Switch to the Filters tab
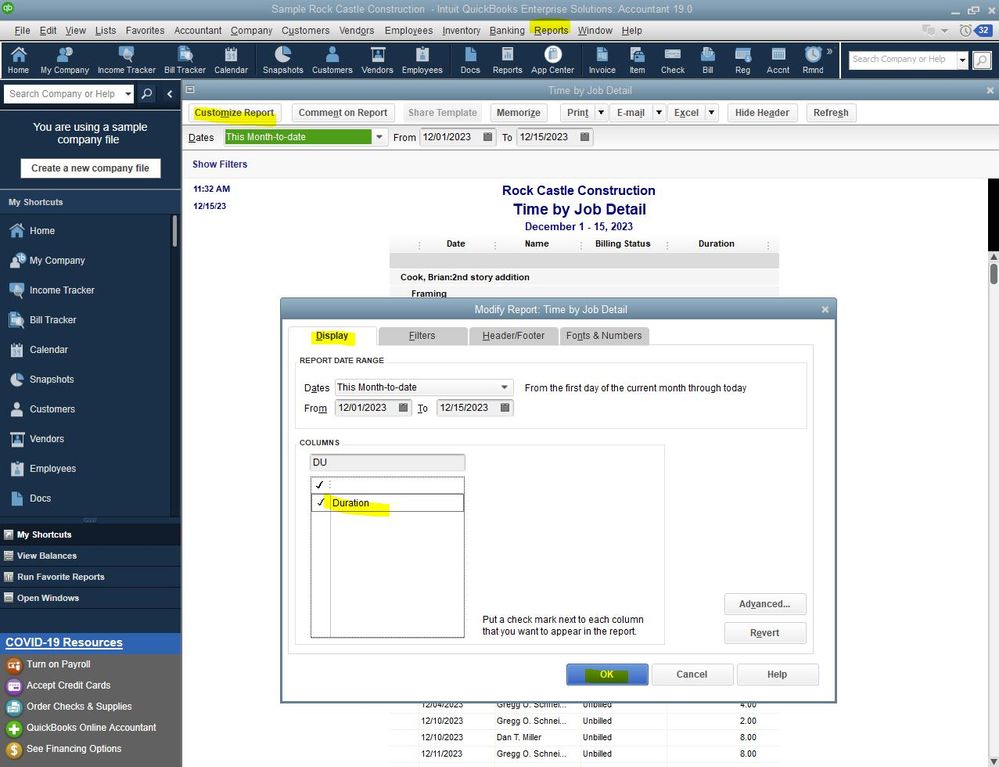The width and height of the screenshot is (999, 767). (422, 336)
